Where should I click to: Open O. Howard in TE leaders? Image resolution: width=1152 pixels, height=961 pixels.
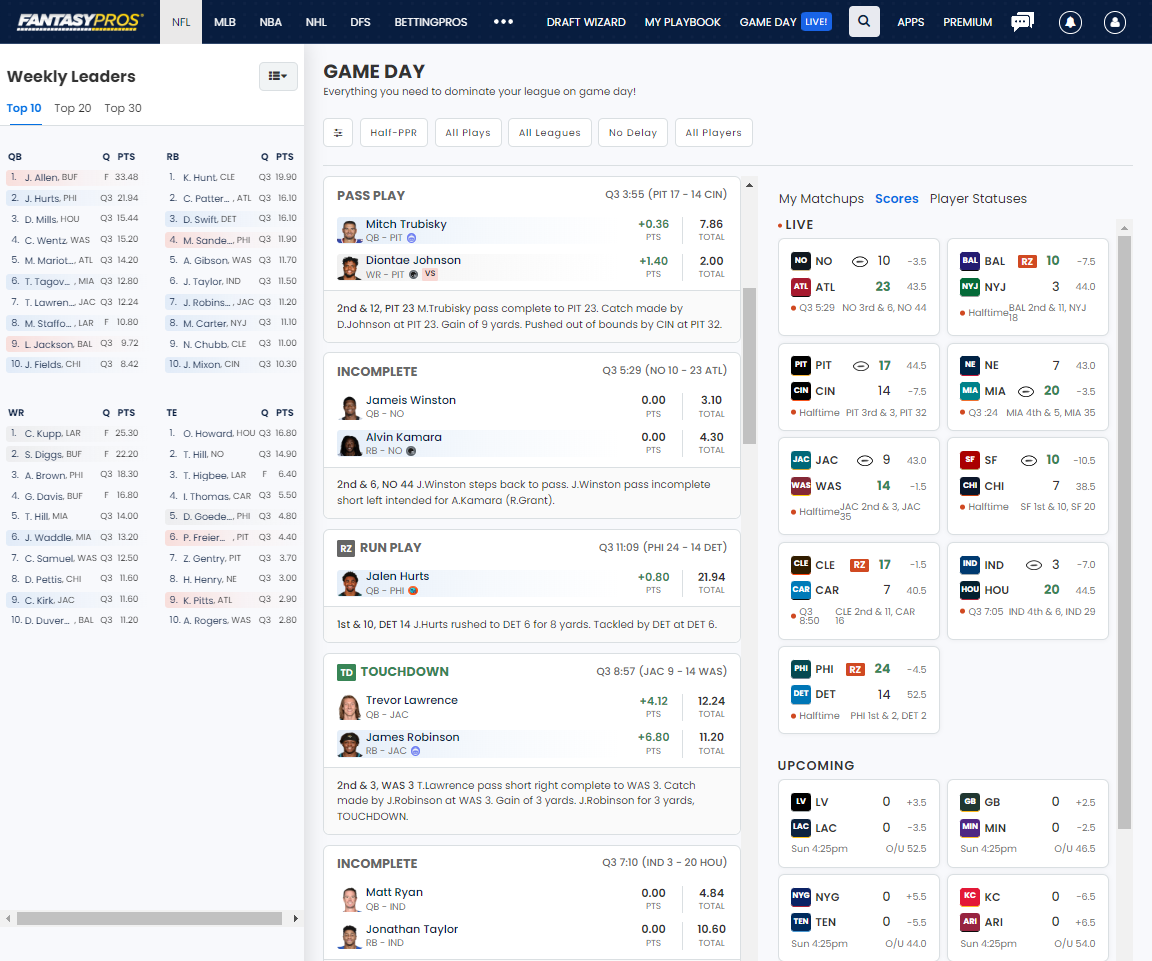pos(232,433)
